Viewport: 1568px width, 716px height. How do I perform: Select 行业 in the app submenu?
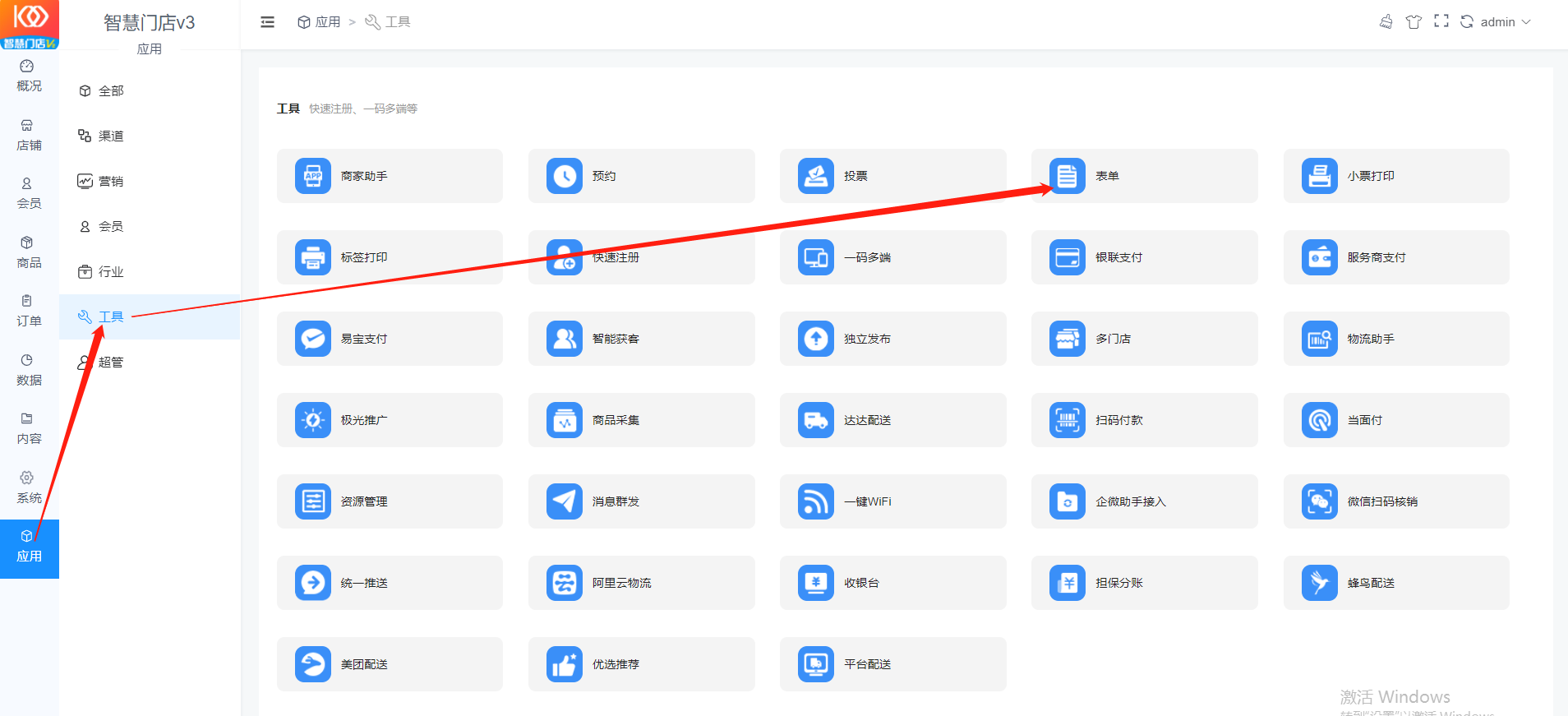click(x=150, y=272)
